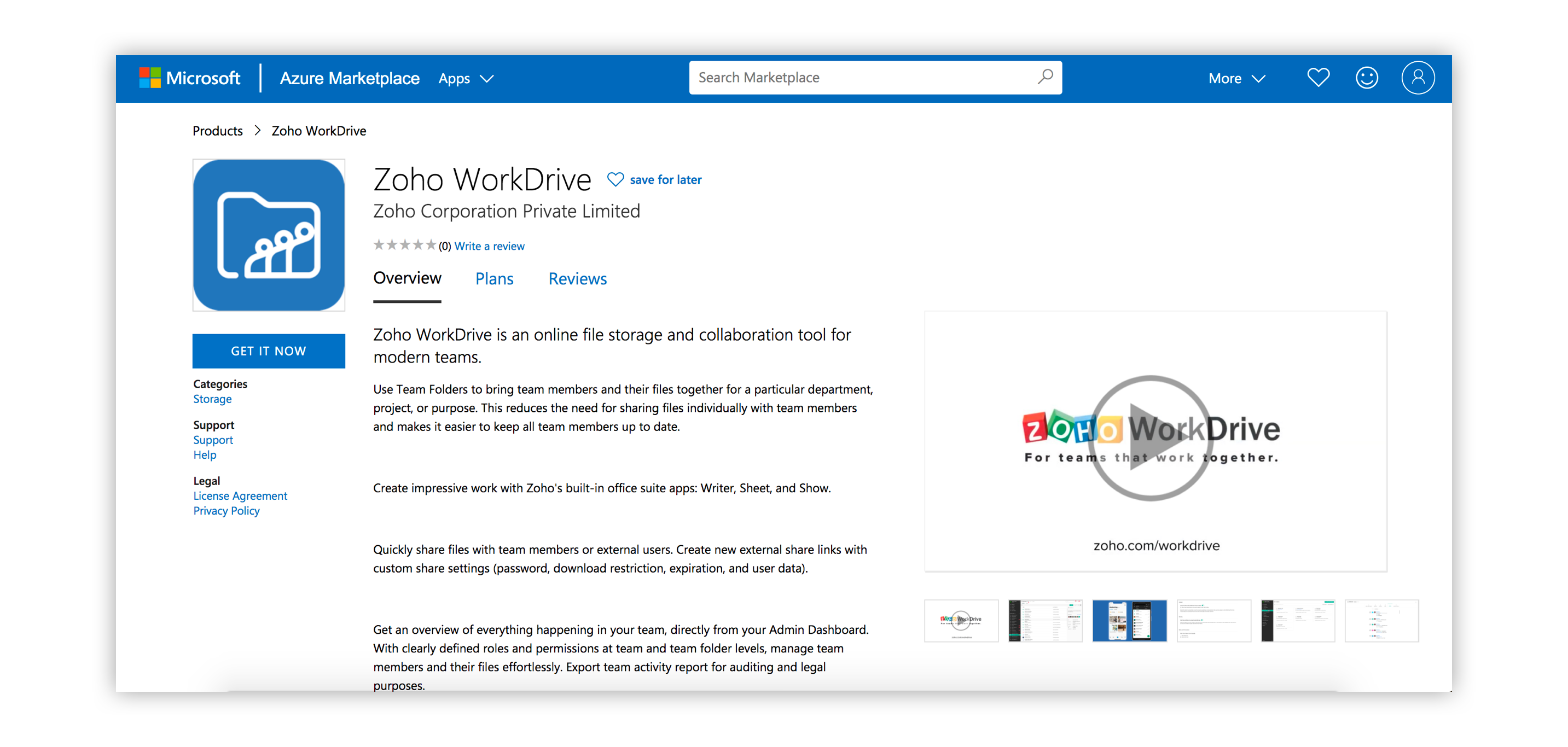This screenshot has height=747, width=1568.
Task: Expand the Apps dropdown menu
Action: (466, 78)
